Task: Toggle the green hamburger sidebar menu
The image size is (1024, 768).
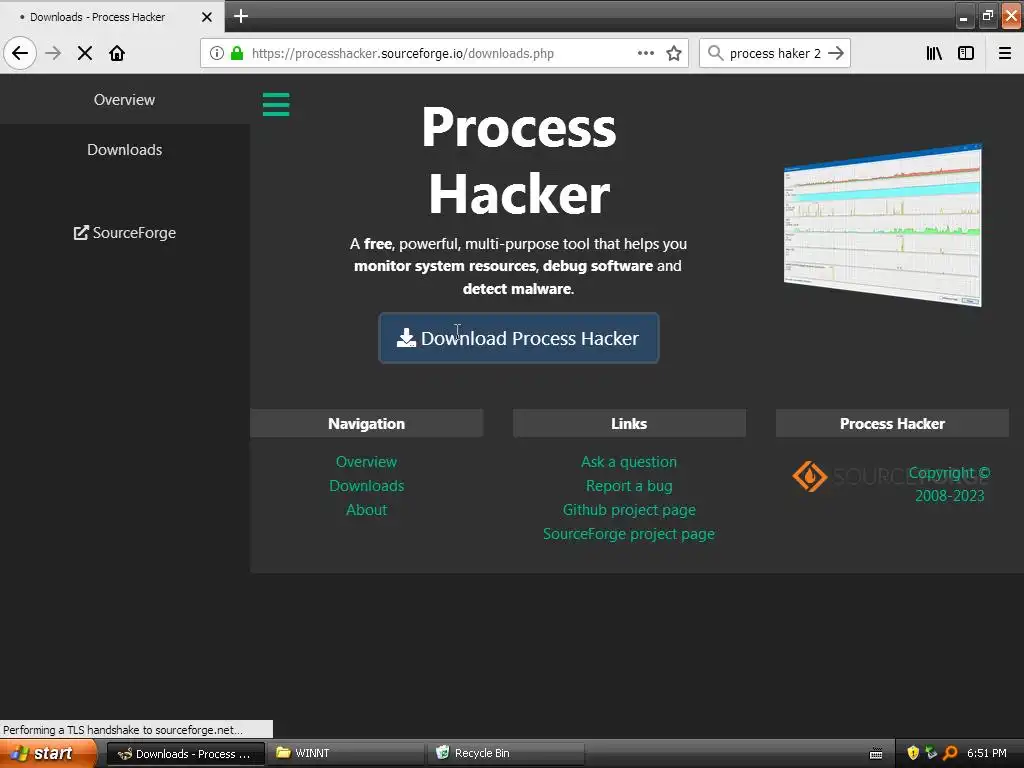Action: point(276,104)
